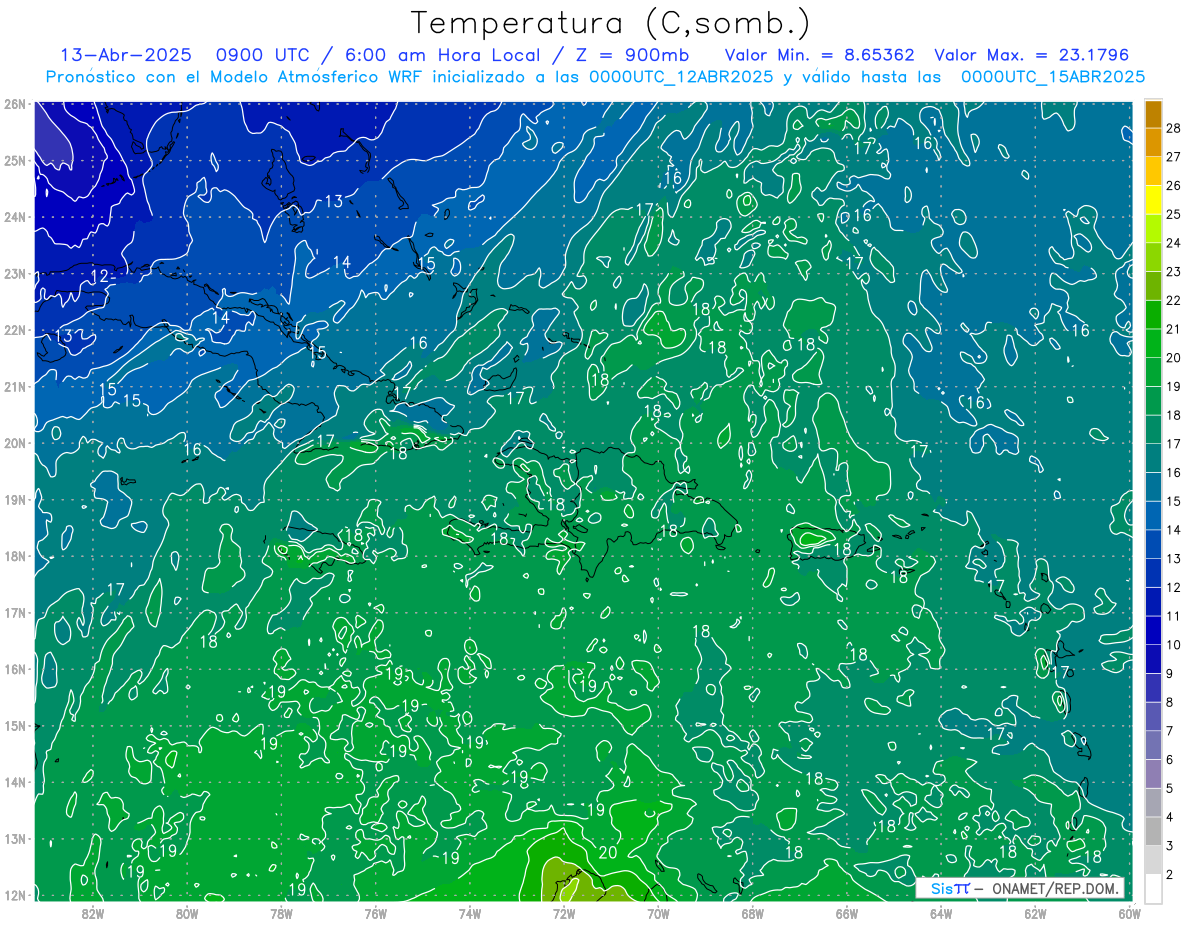Click the "12" contour label near 23N

(100, 276)
